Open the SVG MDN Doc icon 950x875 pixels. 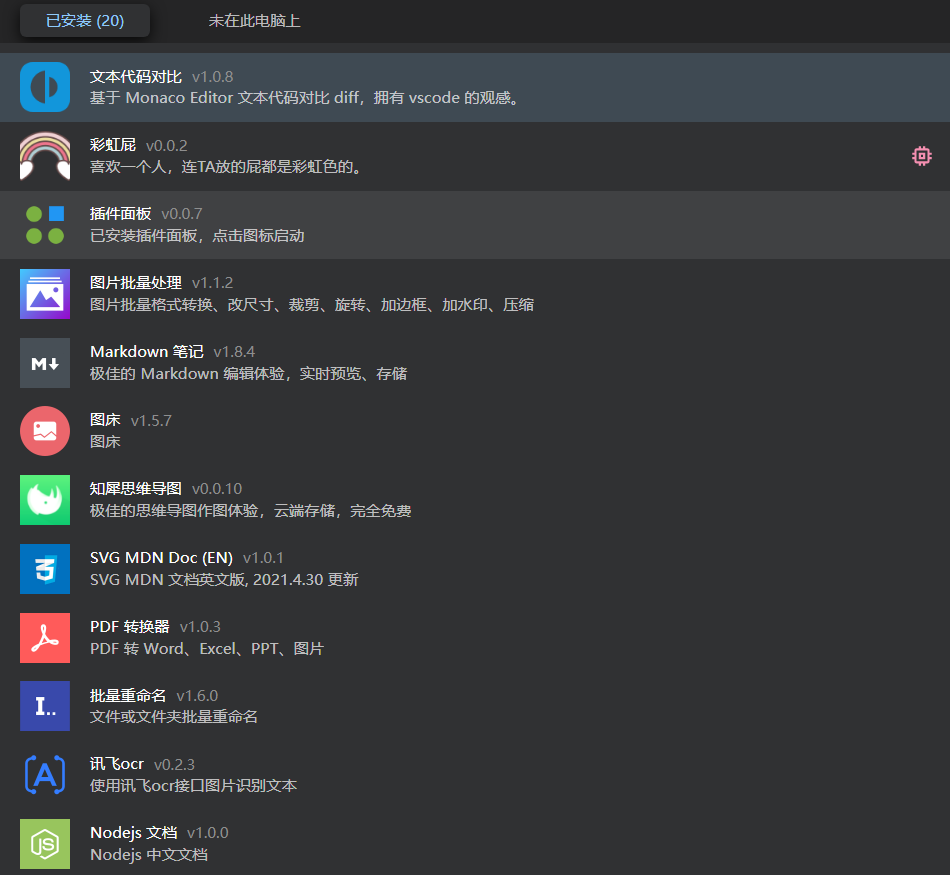pos(45,569)
